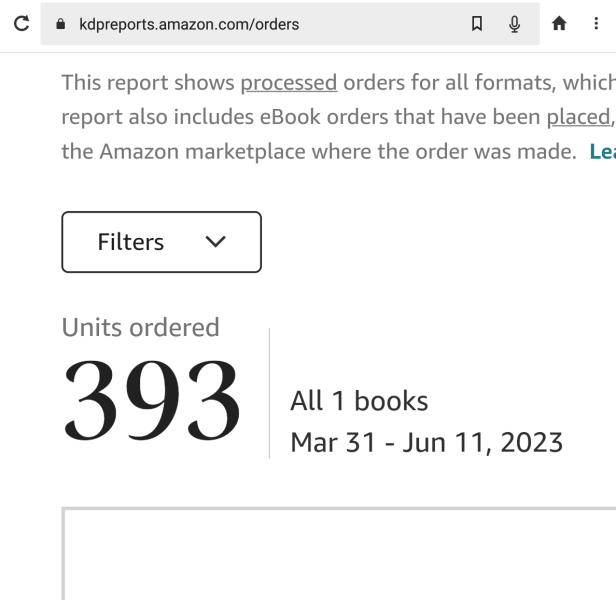Click the Mar 31 - Jun 11, 2023 date range

(x=426, y=441)
